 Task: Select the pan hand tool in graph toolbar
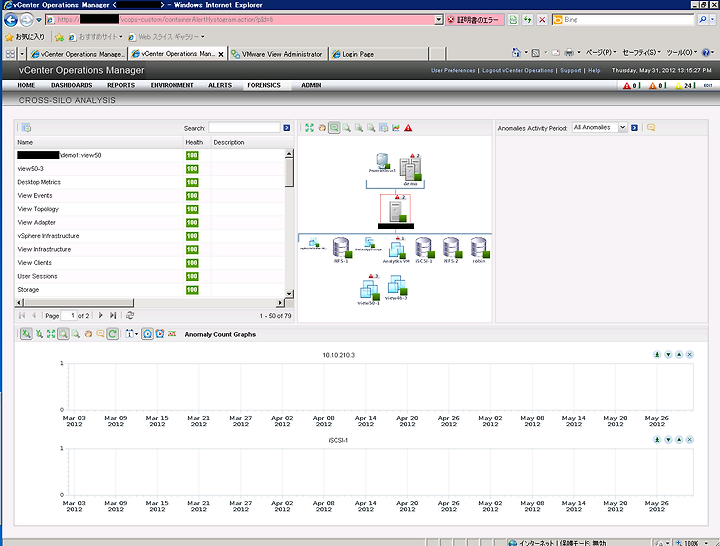pyautogui.click(x=88, y=334)
